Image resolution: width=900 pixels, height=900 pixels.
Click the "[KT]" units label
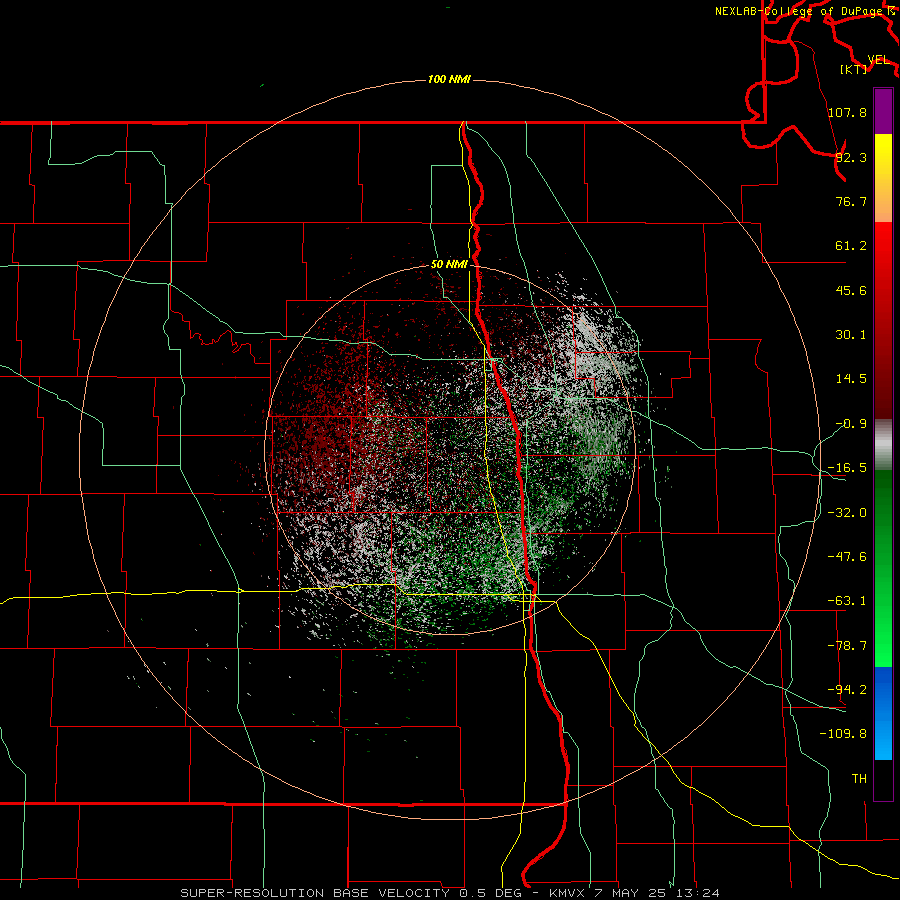pos(854,69)
